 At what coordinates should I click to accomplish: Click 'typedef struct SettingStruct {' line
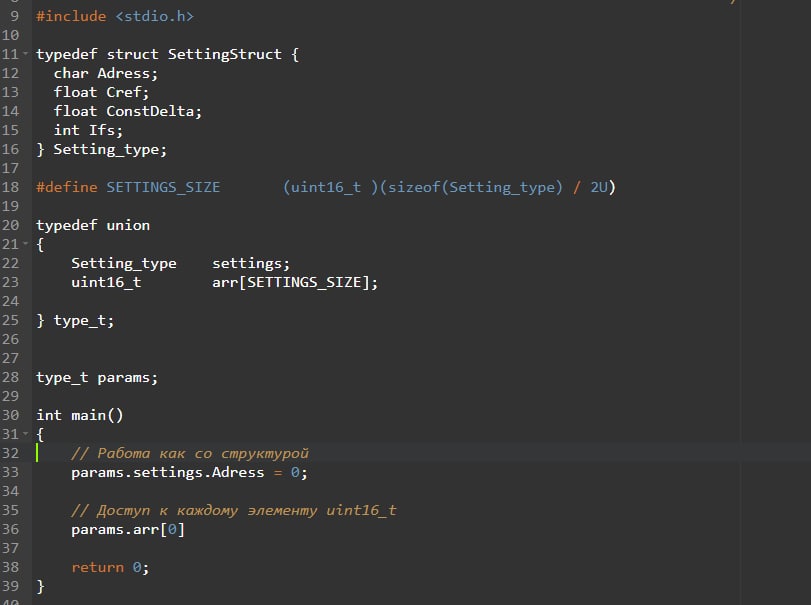[167, 54]
